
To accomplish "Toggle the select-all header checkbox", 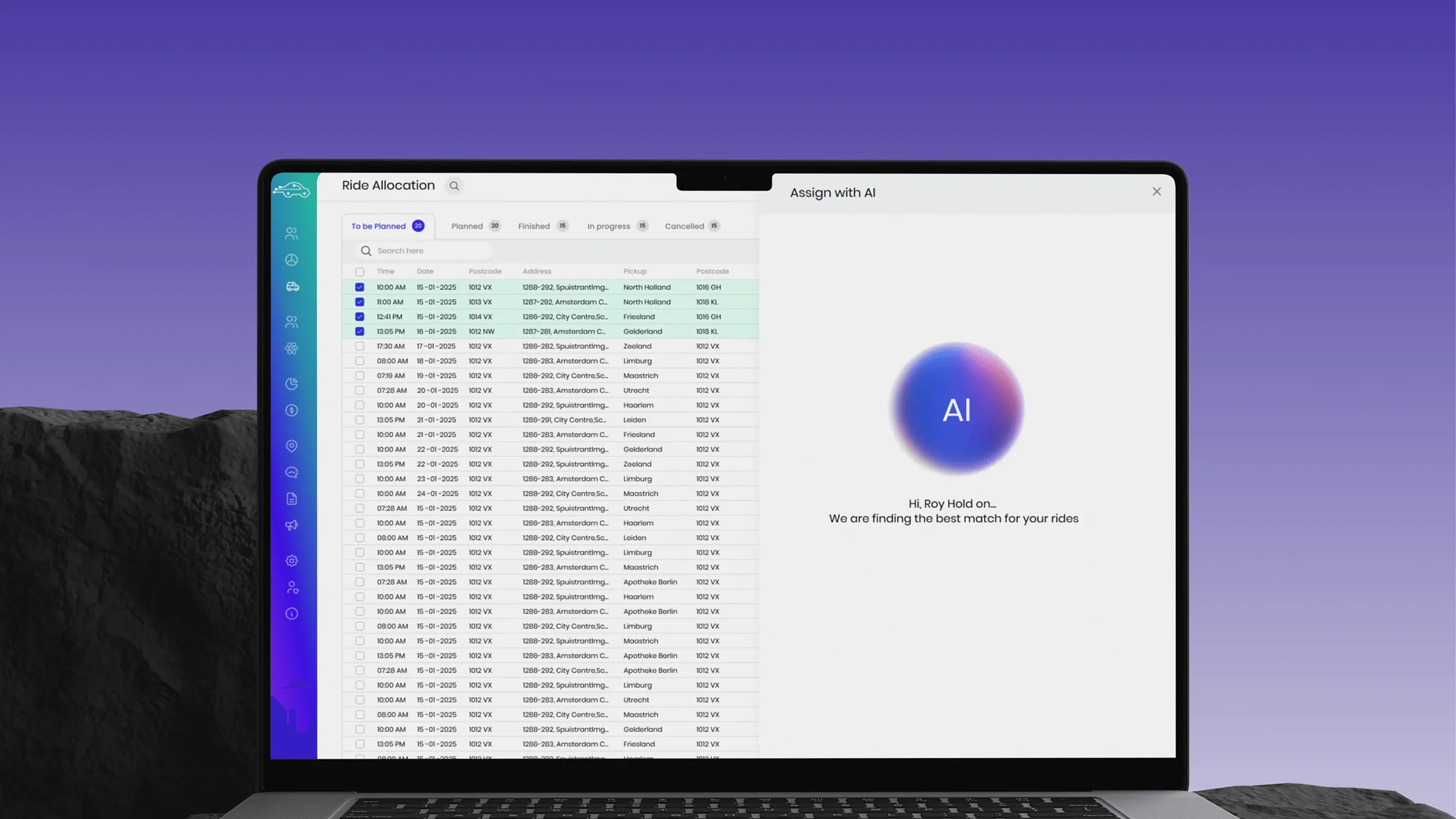I will tap(359, 272).
